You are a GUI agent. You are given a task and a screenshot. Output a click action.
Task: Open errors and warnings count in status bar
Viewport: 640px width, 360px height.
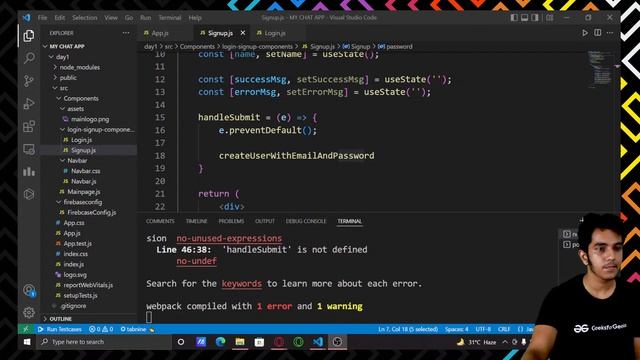[101, 329]
